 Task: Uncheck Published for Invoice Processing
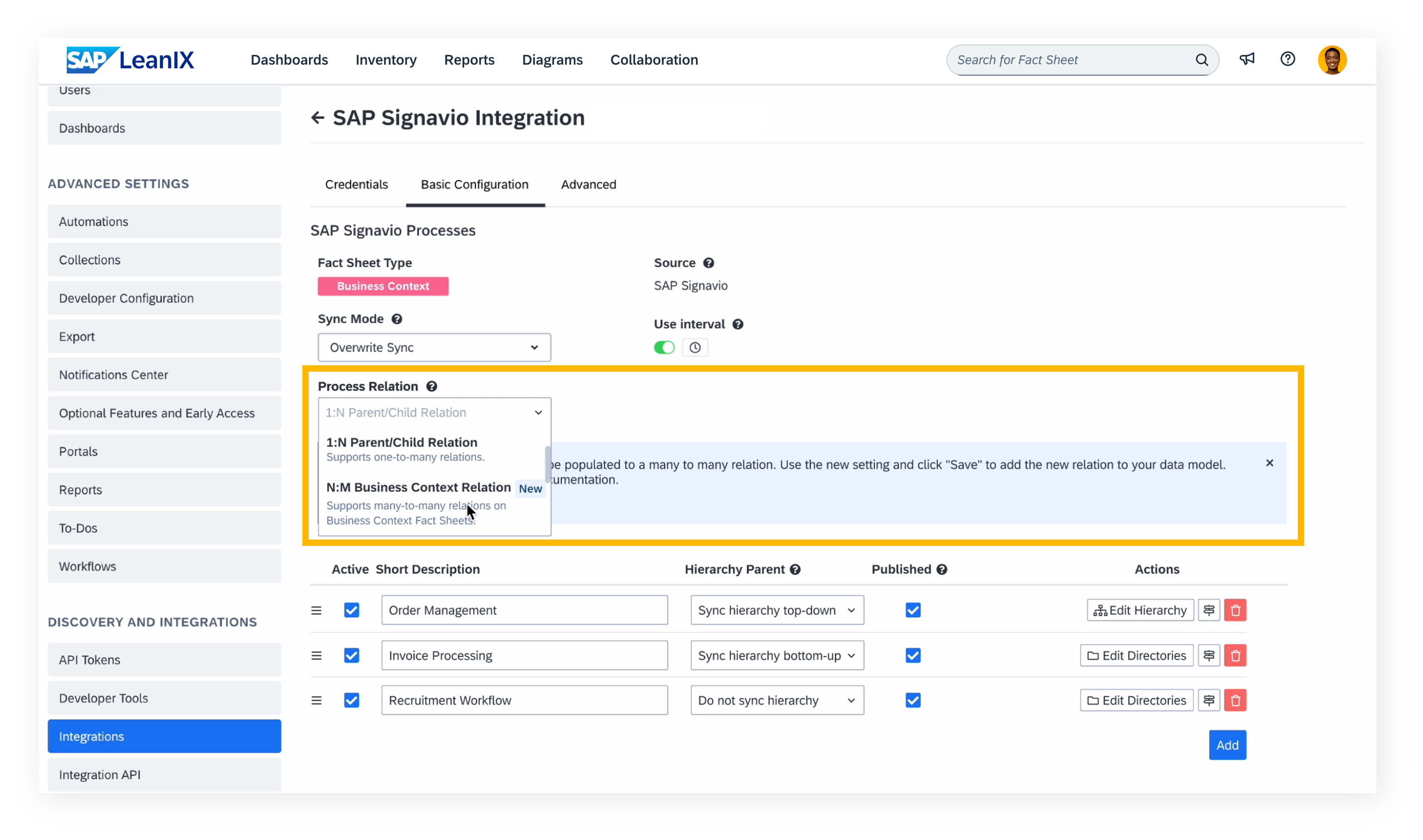point(913,655)
